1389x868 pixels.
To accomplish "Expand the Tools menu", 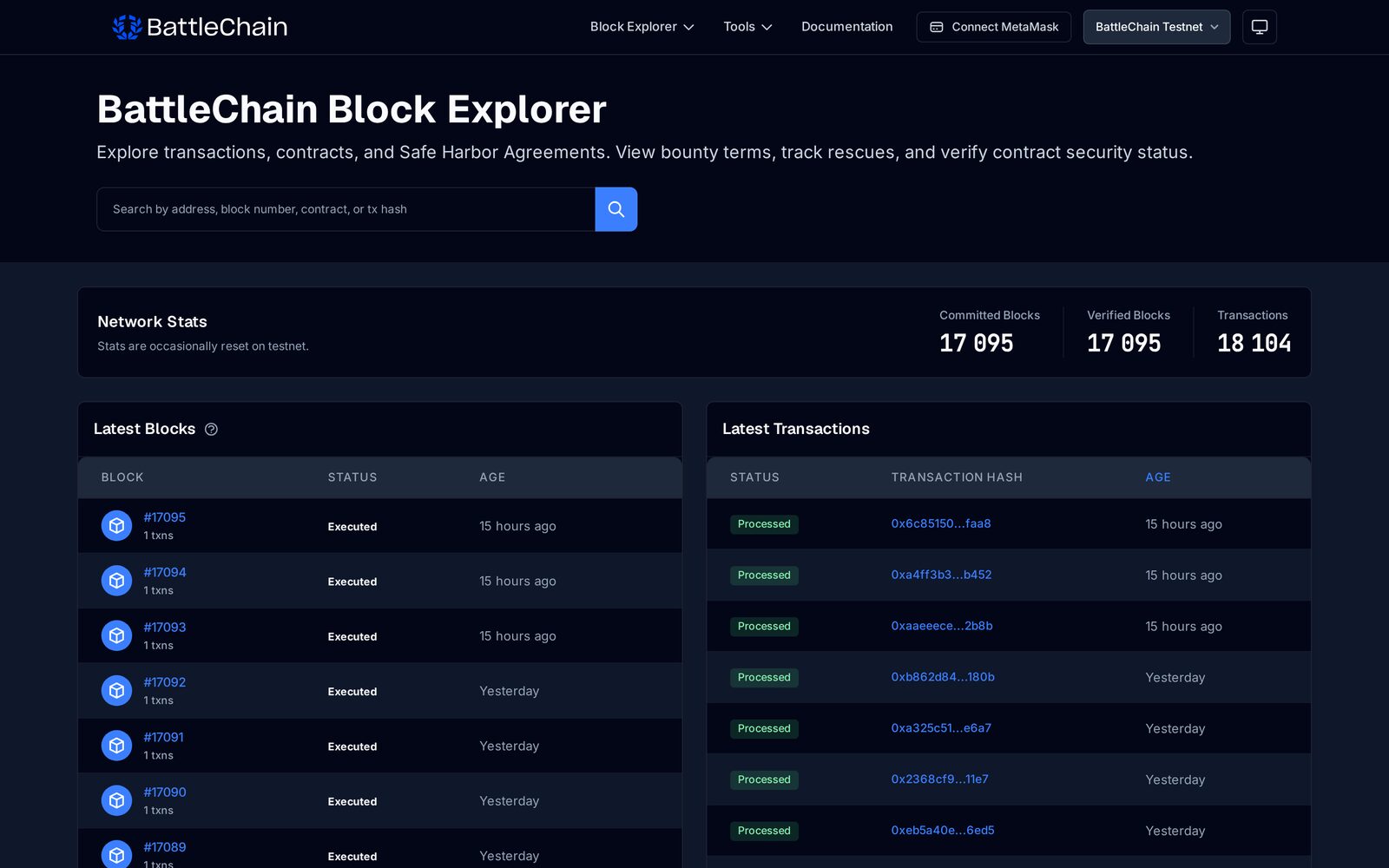I will tap(747, 27).
